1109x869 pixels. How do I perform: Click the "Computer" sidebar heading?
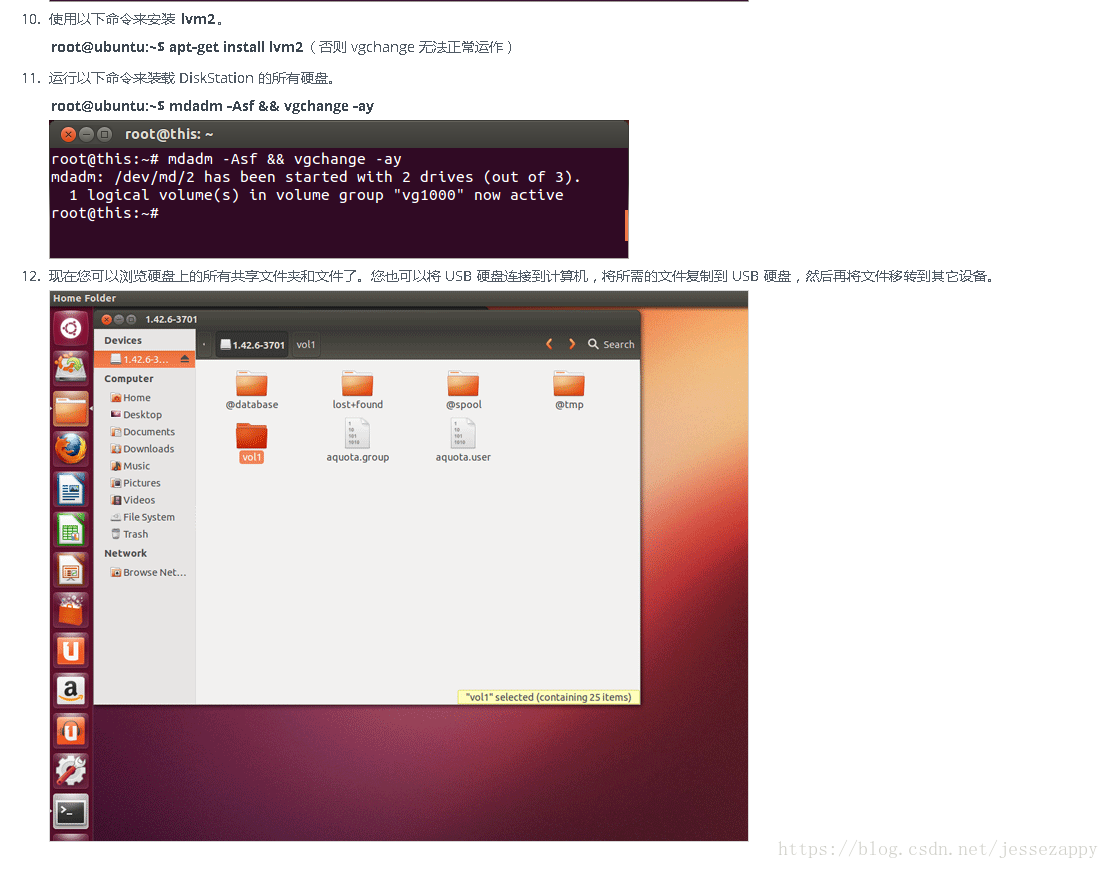(x=129, y=378)
